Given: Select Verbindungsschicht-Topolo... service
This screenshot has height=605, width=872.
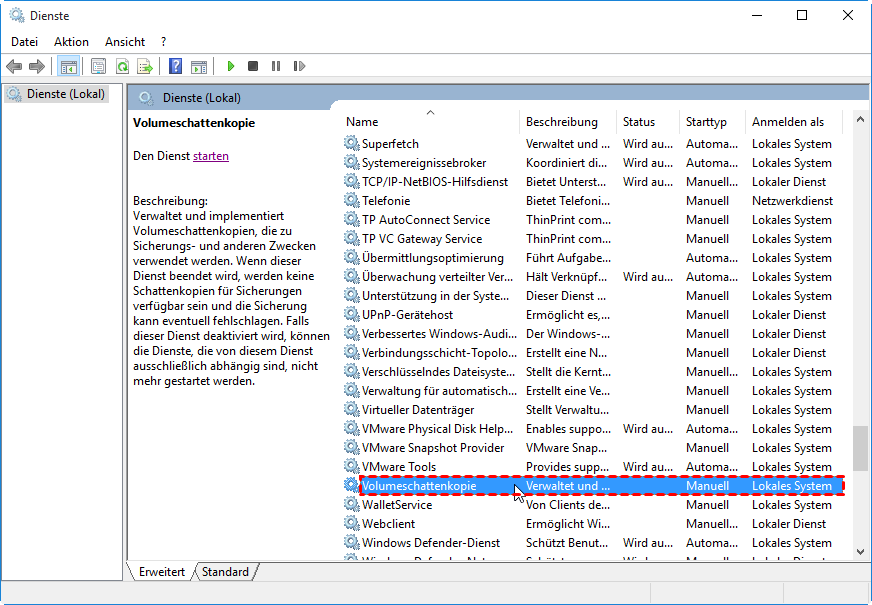Looking at the screenshot, I should [593, 353].
